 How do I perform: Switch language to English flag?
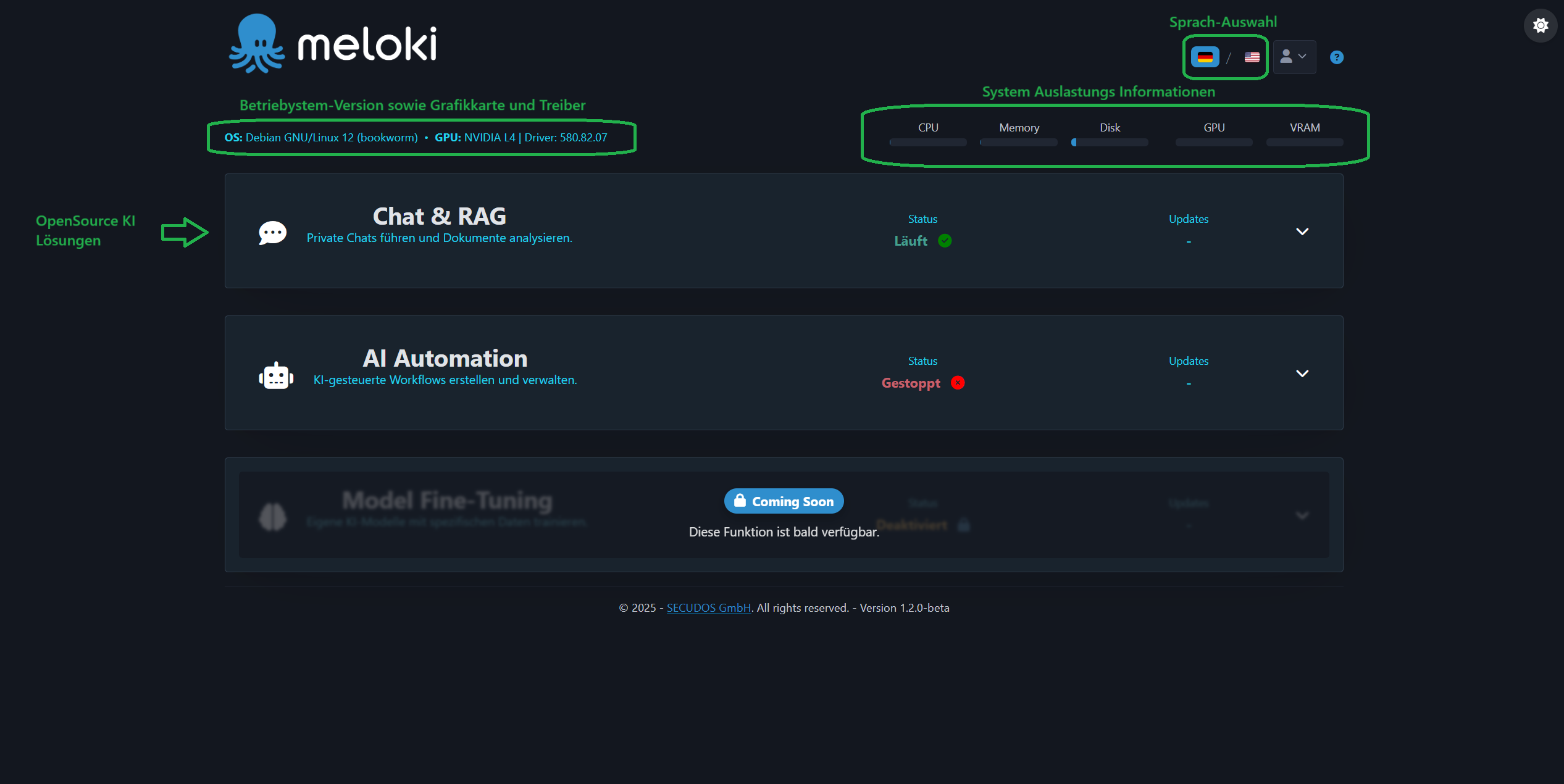pos(1252,57)
